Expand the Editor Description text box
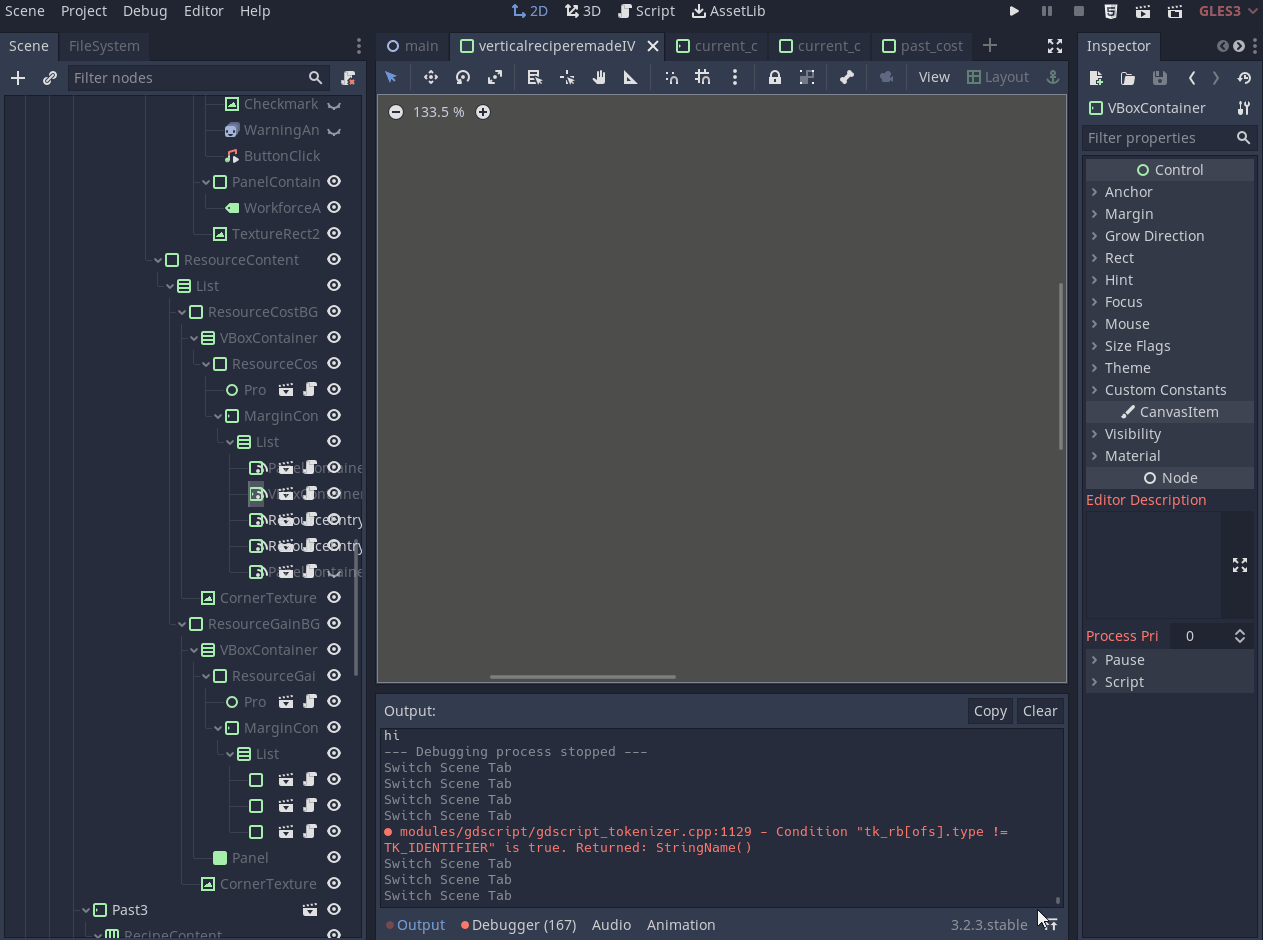The width and height of the screenshot is (1263, 940). pyautogui.click(x=1240, y=565)
